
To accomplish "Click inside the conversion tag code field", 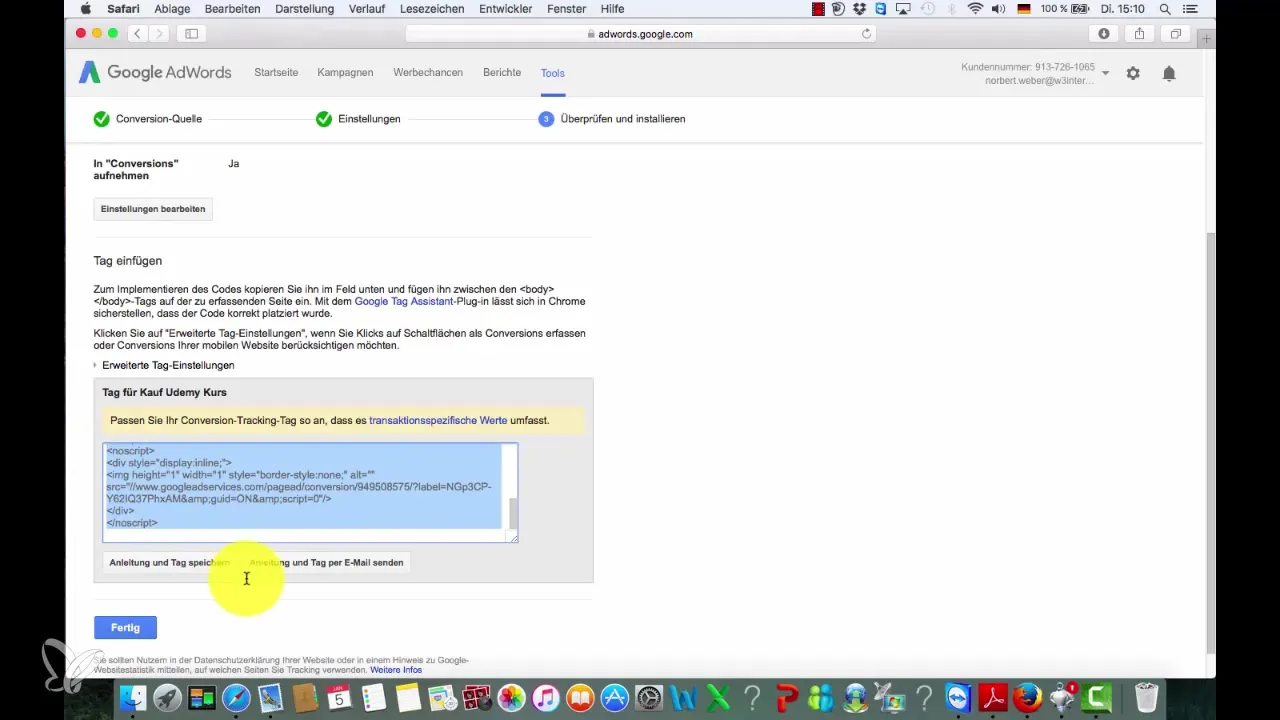I will 310,492.
